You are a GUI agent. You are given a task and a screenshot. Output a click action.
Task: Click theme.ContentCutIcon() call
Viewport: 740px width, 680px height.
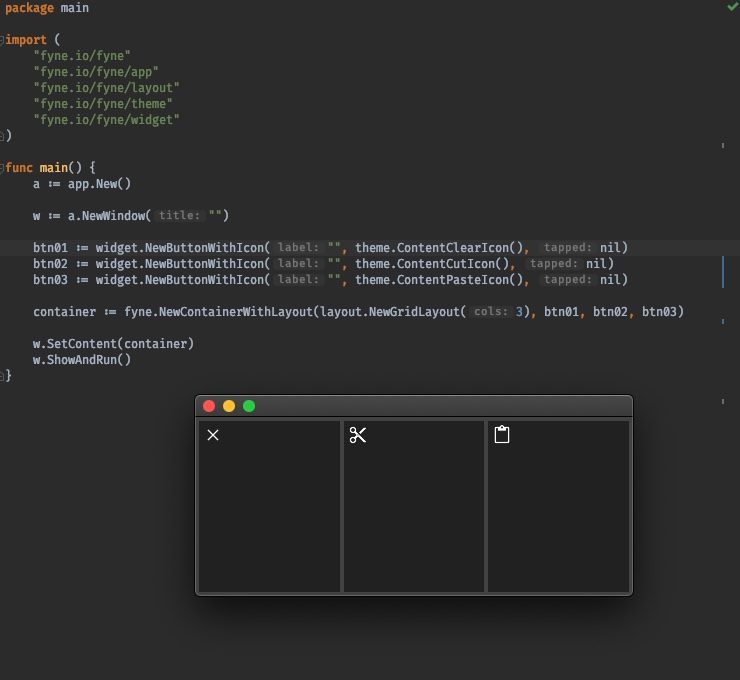432,264
